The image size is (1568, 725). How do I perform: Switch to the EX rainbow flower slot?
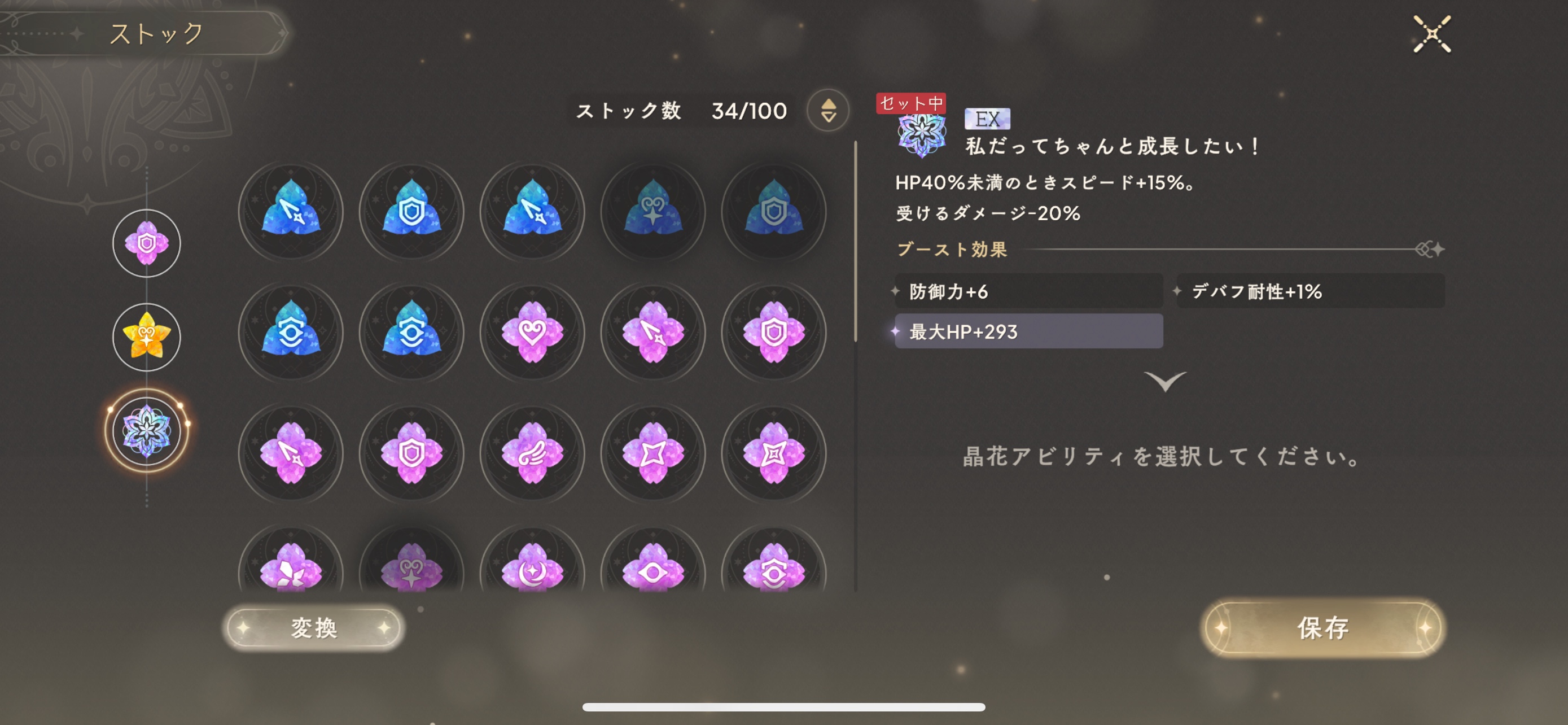pyautogui.click(x=147, y=431)
